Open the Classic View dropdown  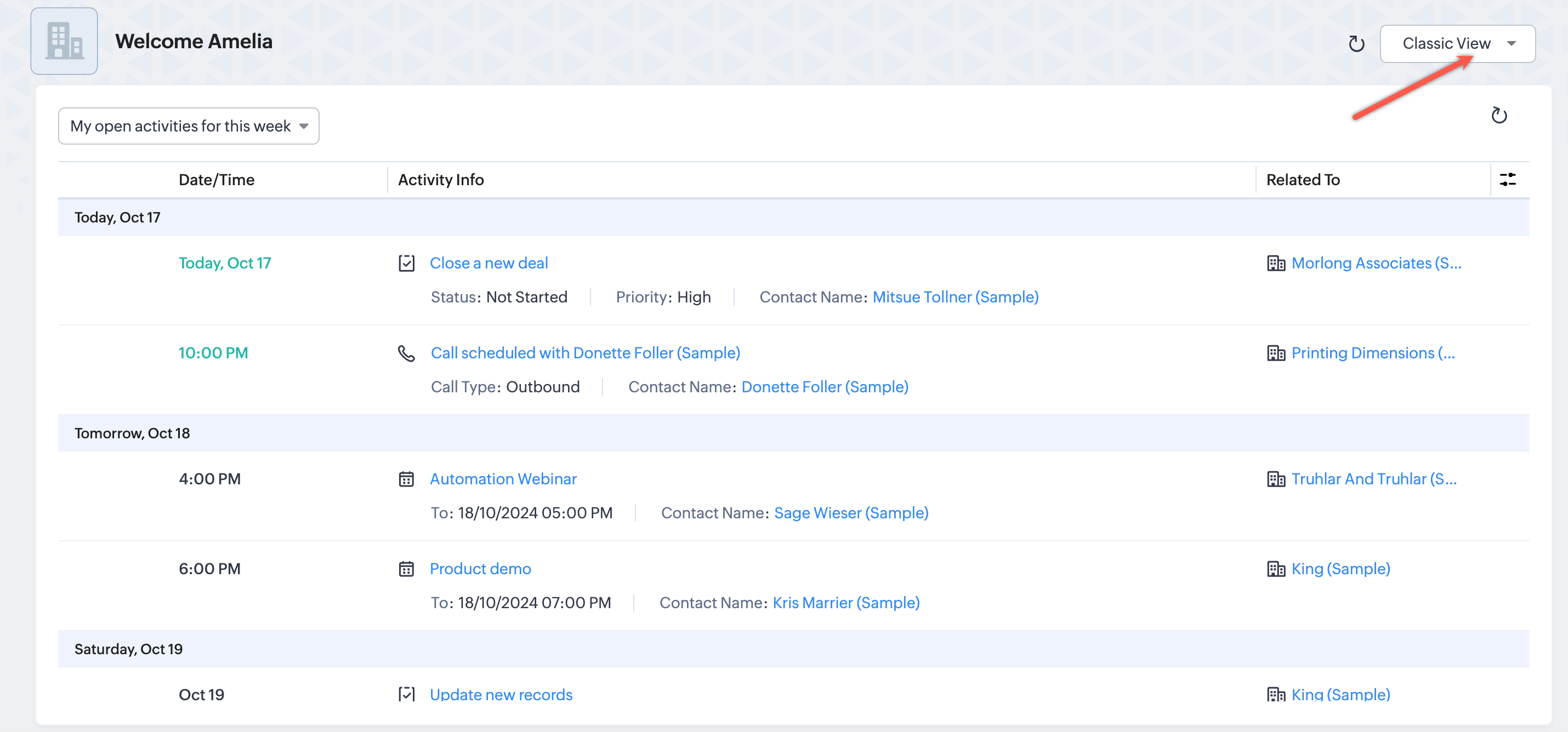click(1457, 44)
